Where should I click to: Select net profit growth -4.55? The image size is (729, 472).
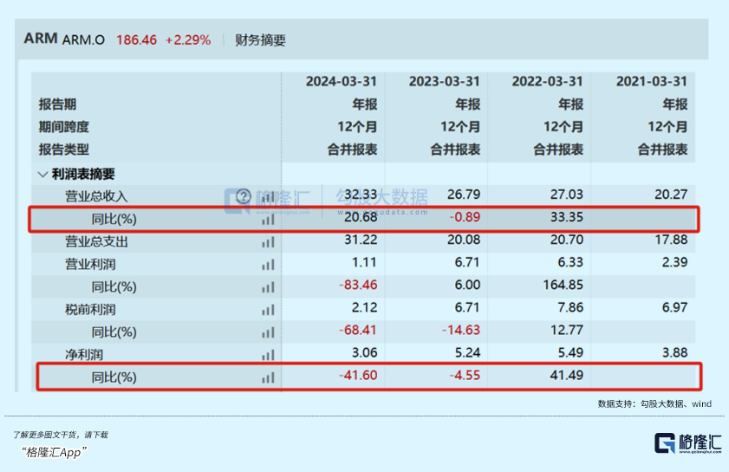coord(464,375)
